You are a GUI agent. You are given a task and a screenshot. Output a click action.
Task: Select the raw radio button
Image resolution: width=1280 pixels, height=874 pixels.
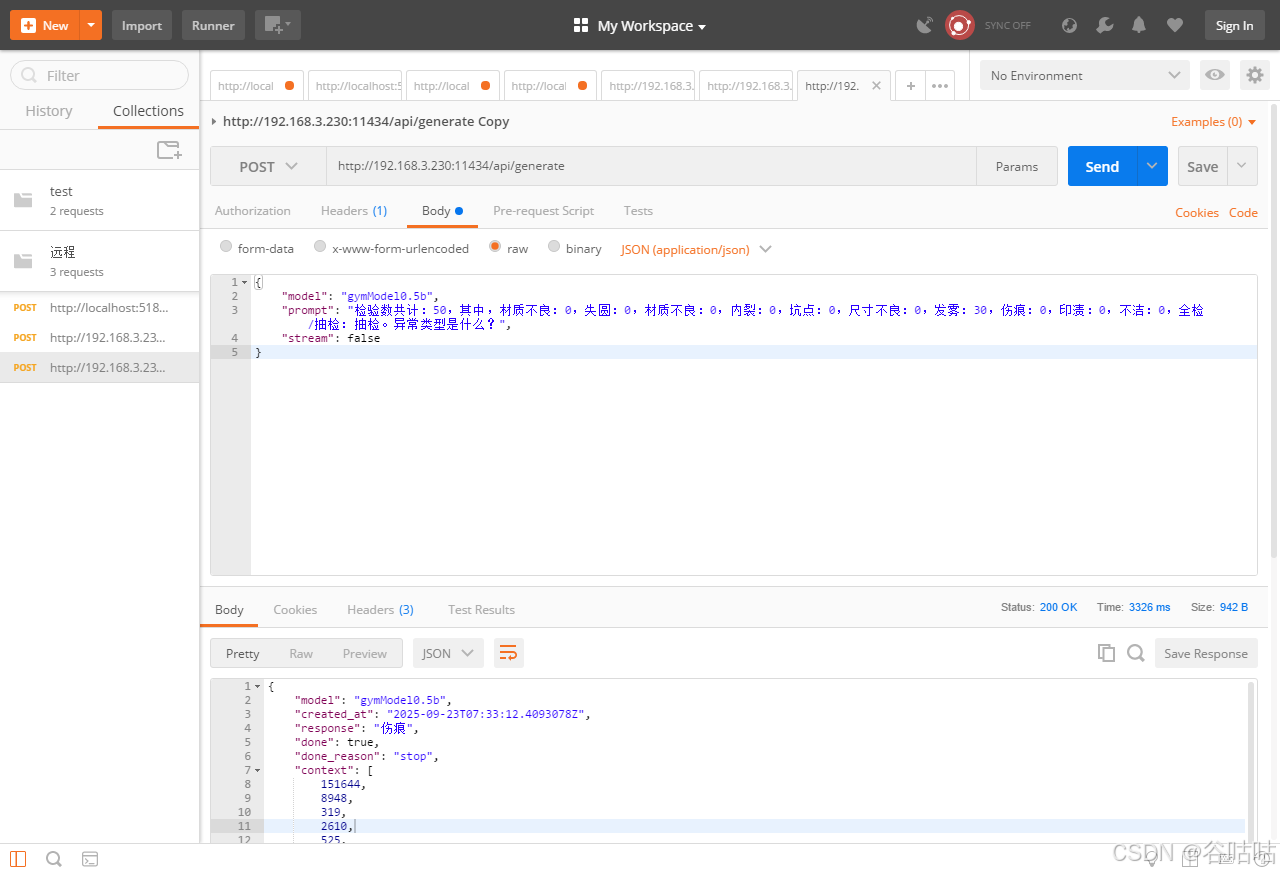click(495, 247)
